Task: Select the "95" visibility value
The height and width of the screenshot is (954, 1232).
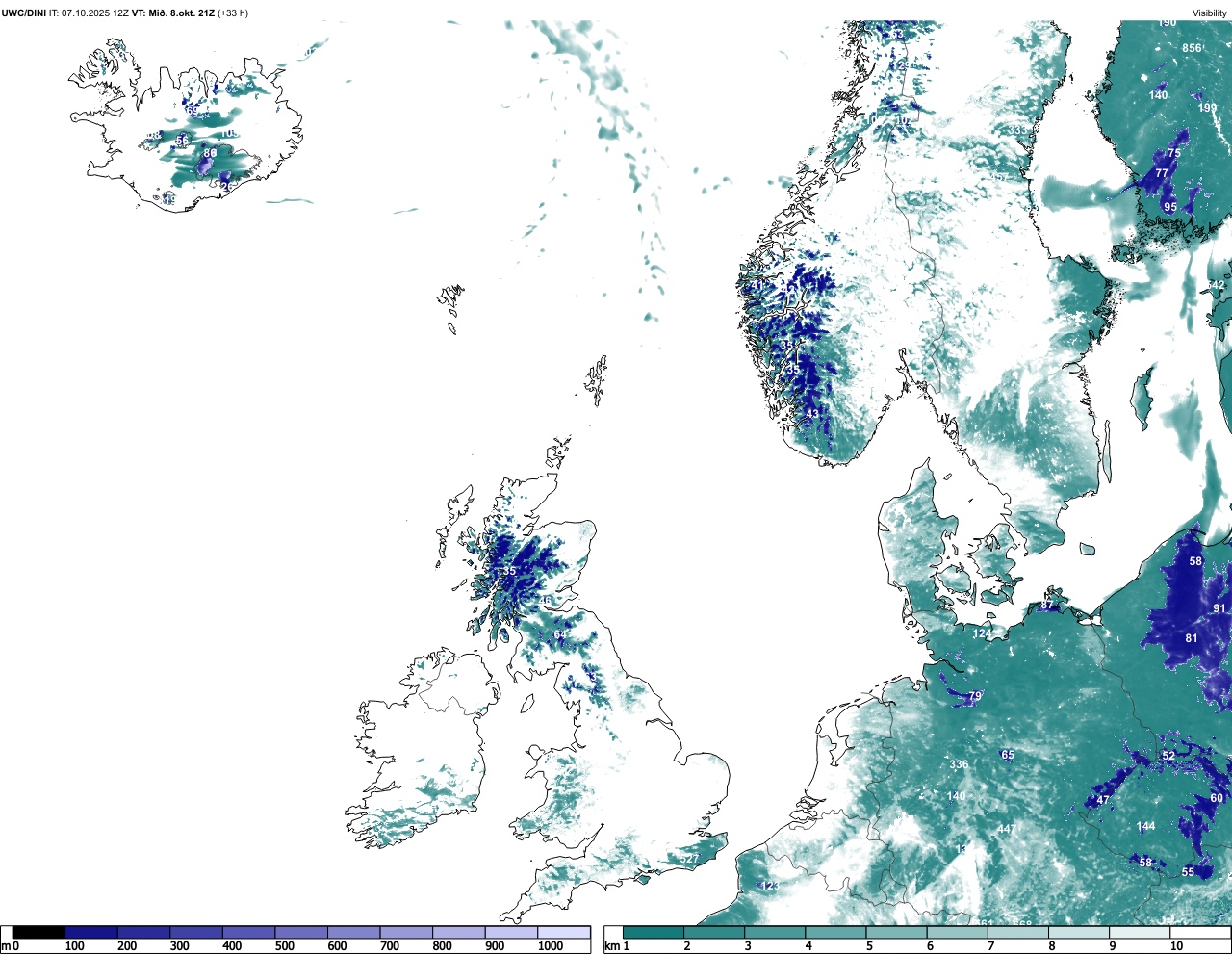Action: (1169, 207)
